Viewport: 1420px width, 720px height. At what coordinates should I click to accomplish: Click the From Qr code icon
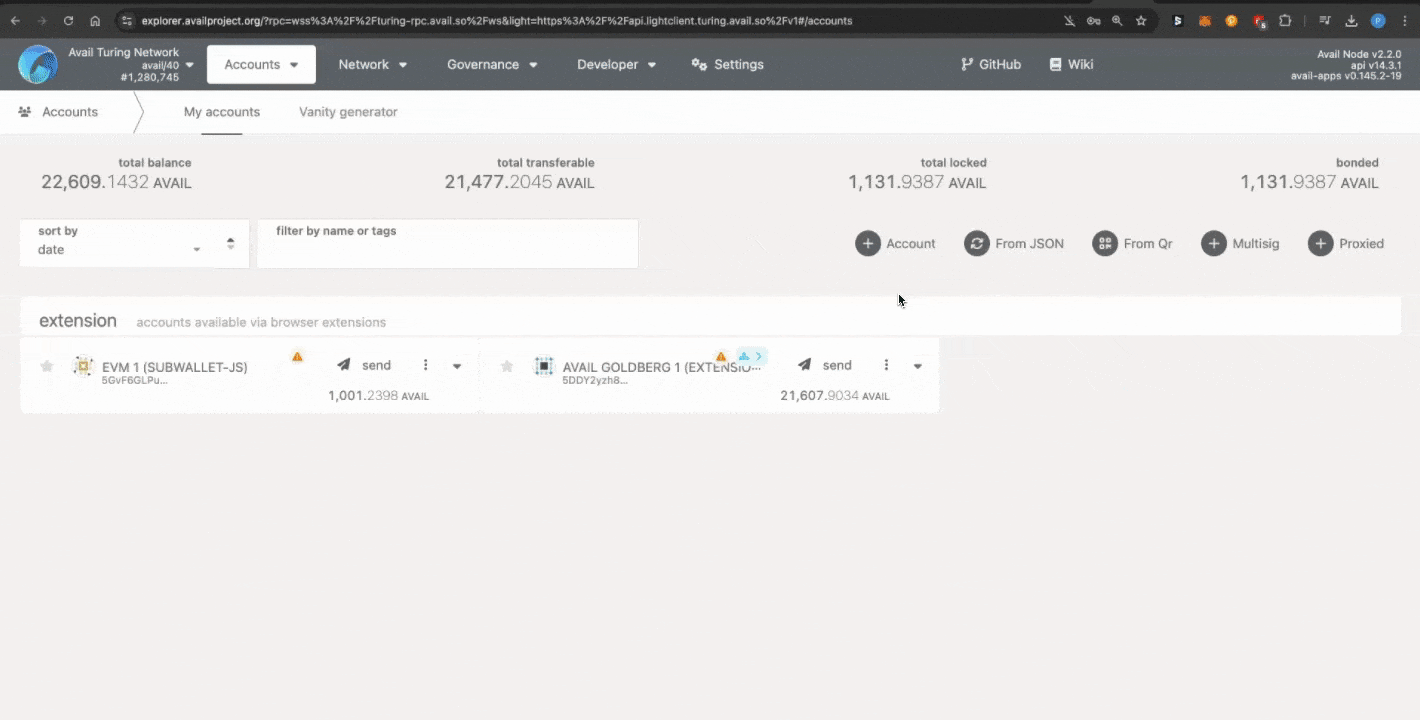1105,243
